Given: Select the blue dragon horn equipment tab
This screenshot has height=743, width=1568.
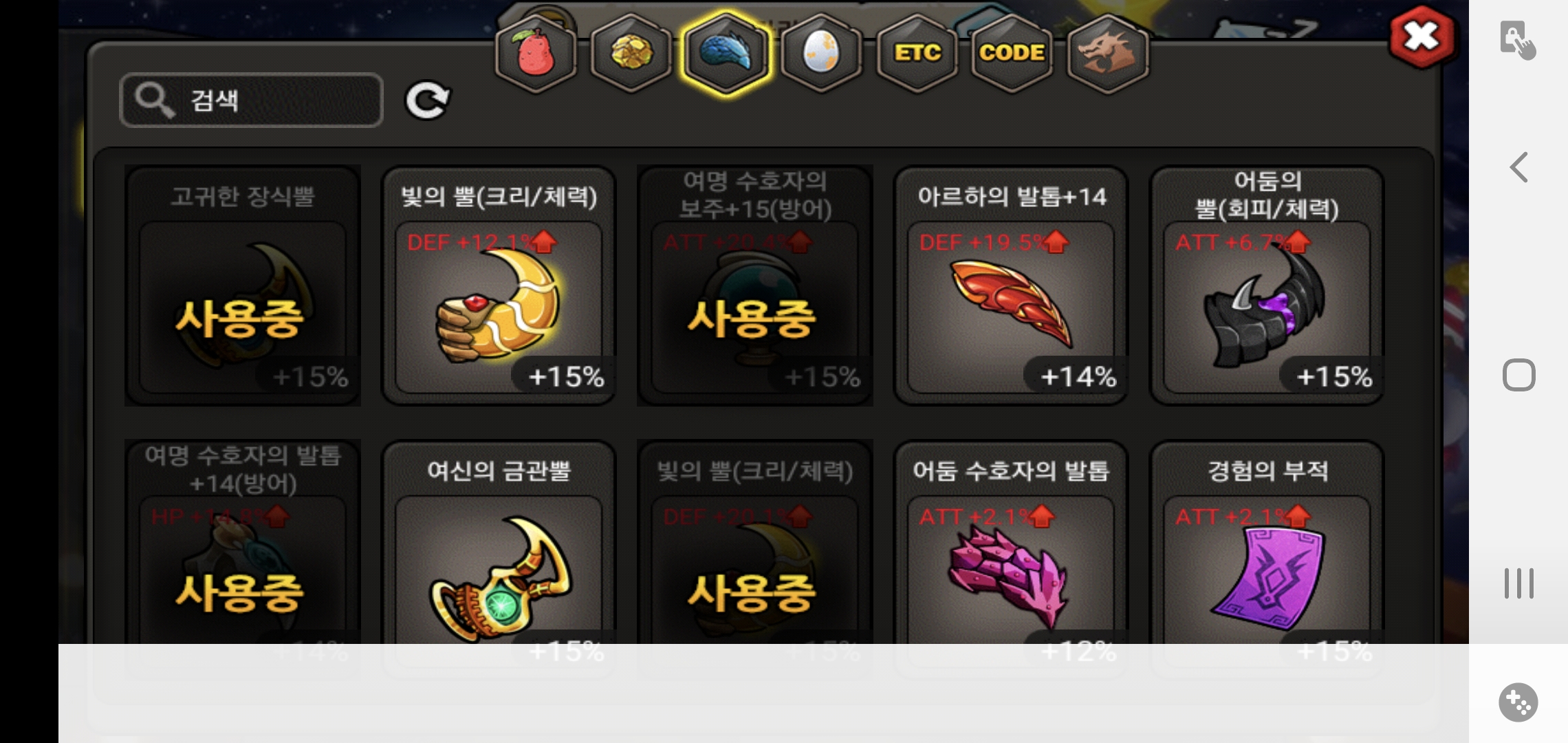Looking at the screenshot, I should tap(726, 54).
